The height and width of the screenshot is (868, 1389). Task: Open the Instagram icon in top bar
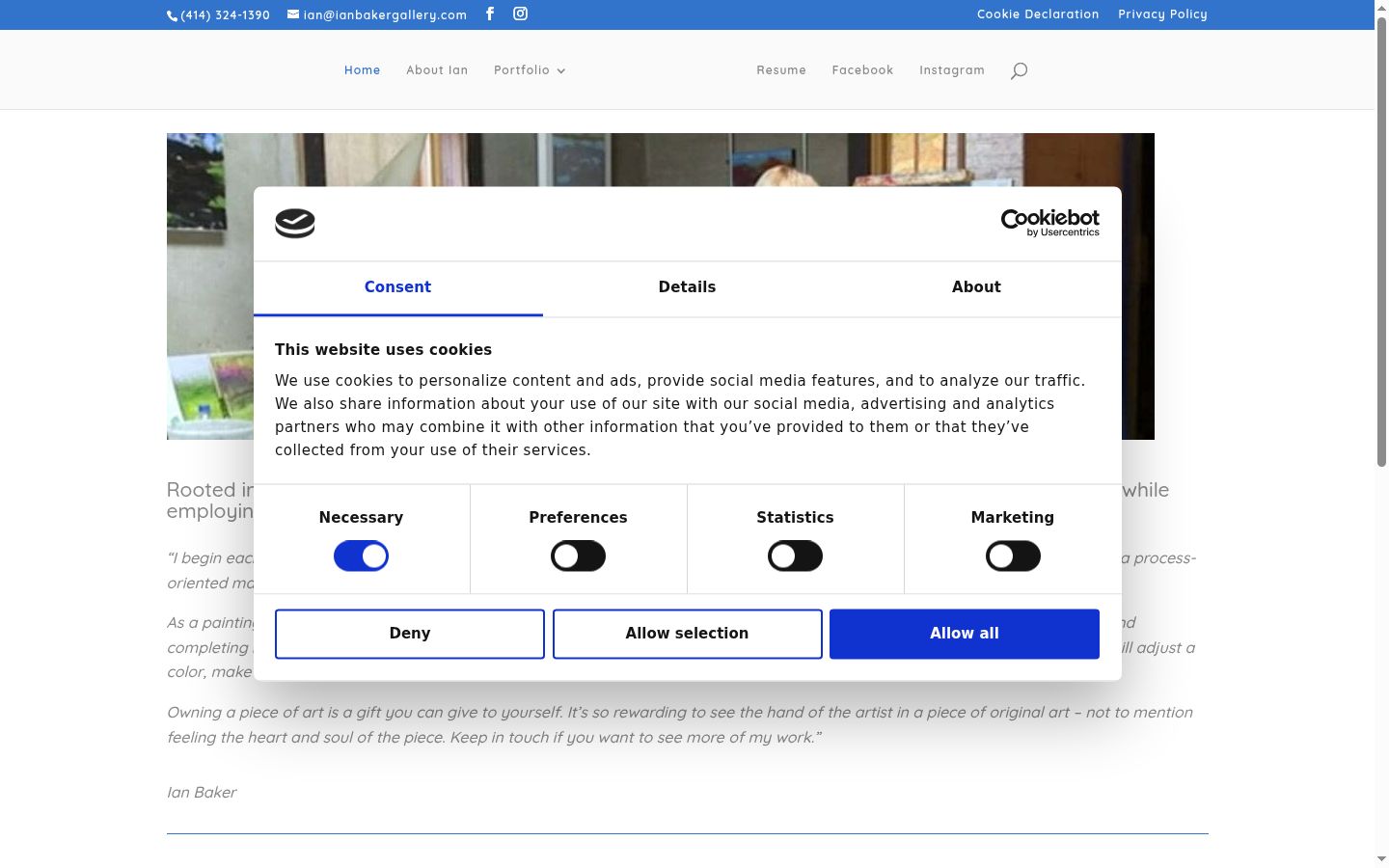point(520,14)
